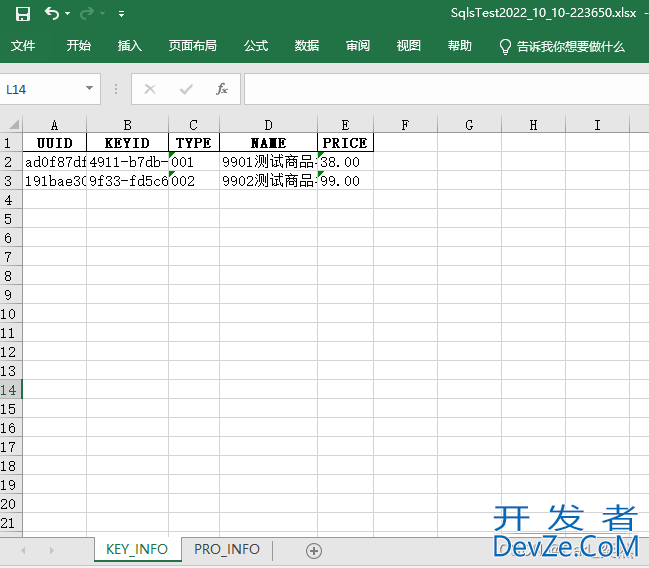Click TYPE cell with value 001
The width and height of the screenshot is (649, 568).
tap(194, 162)
